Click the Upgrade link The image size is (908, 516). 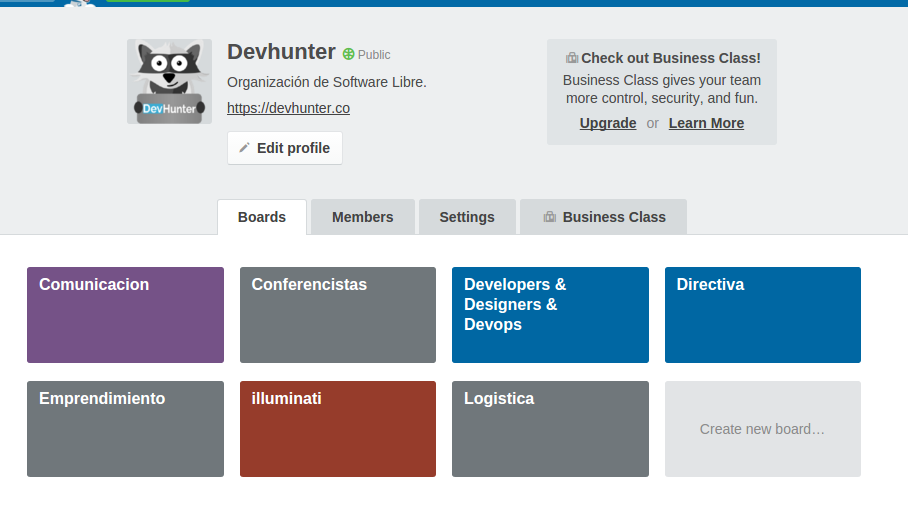[x=608, y=123]
